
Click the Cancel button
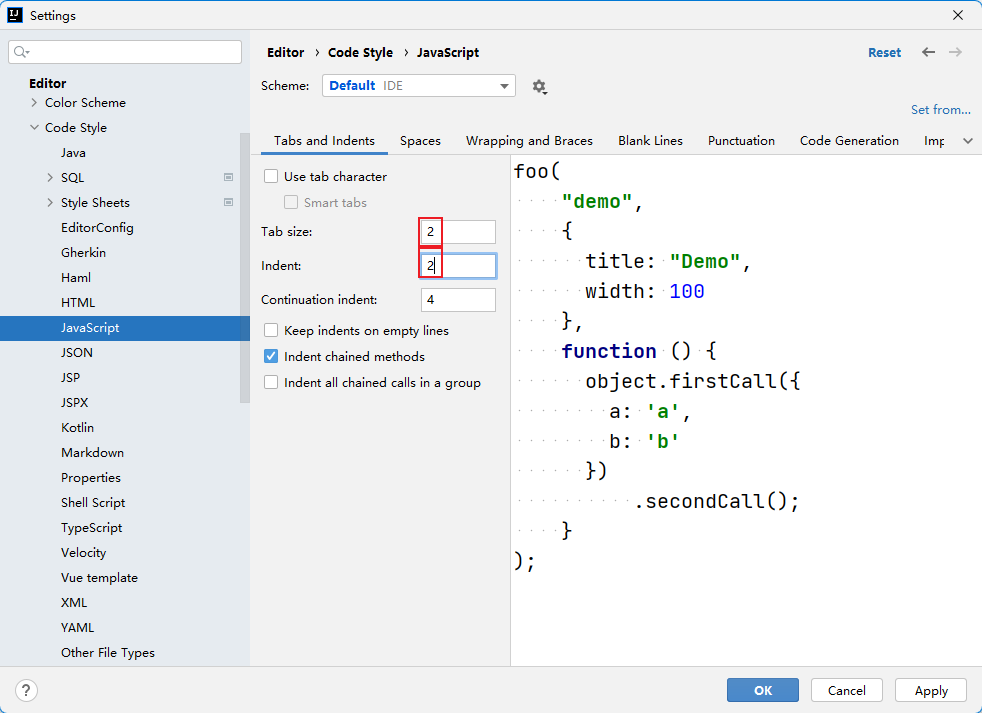847,690
